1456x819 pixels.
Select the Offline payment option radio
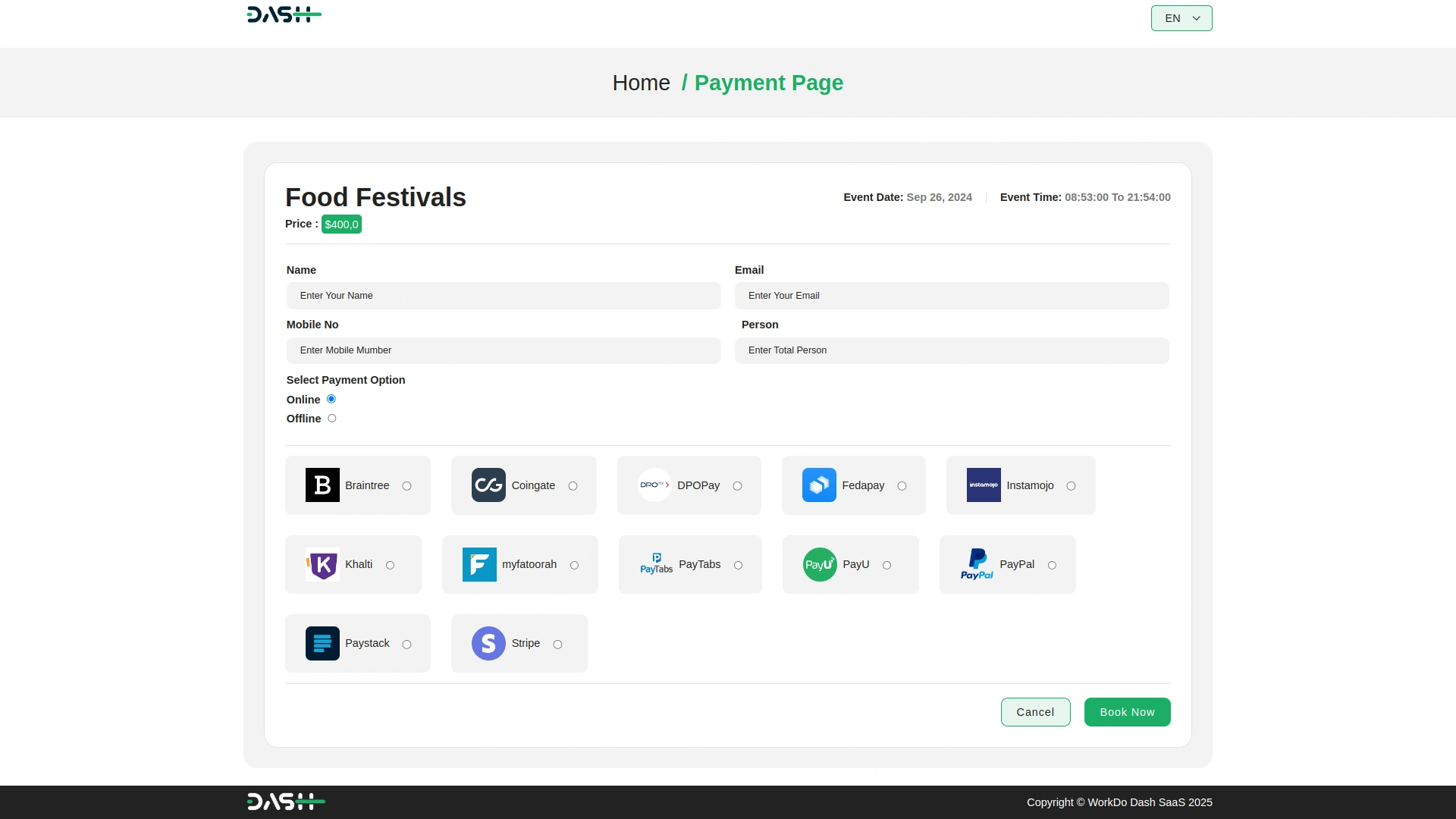tap(332, 419)
